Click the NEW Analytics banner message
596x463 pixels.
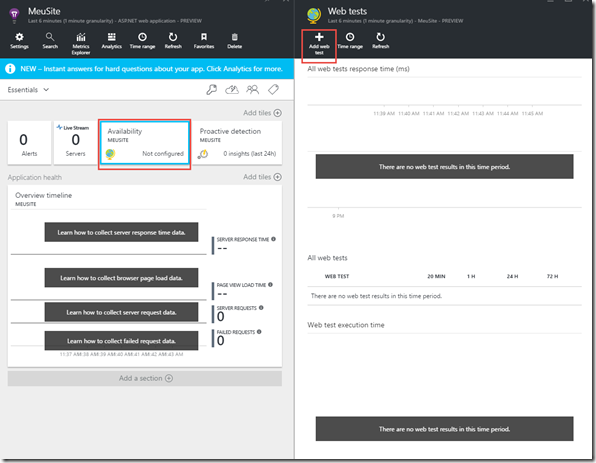pyautogui.click(x=151, y=69)
